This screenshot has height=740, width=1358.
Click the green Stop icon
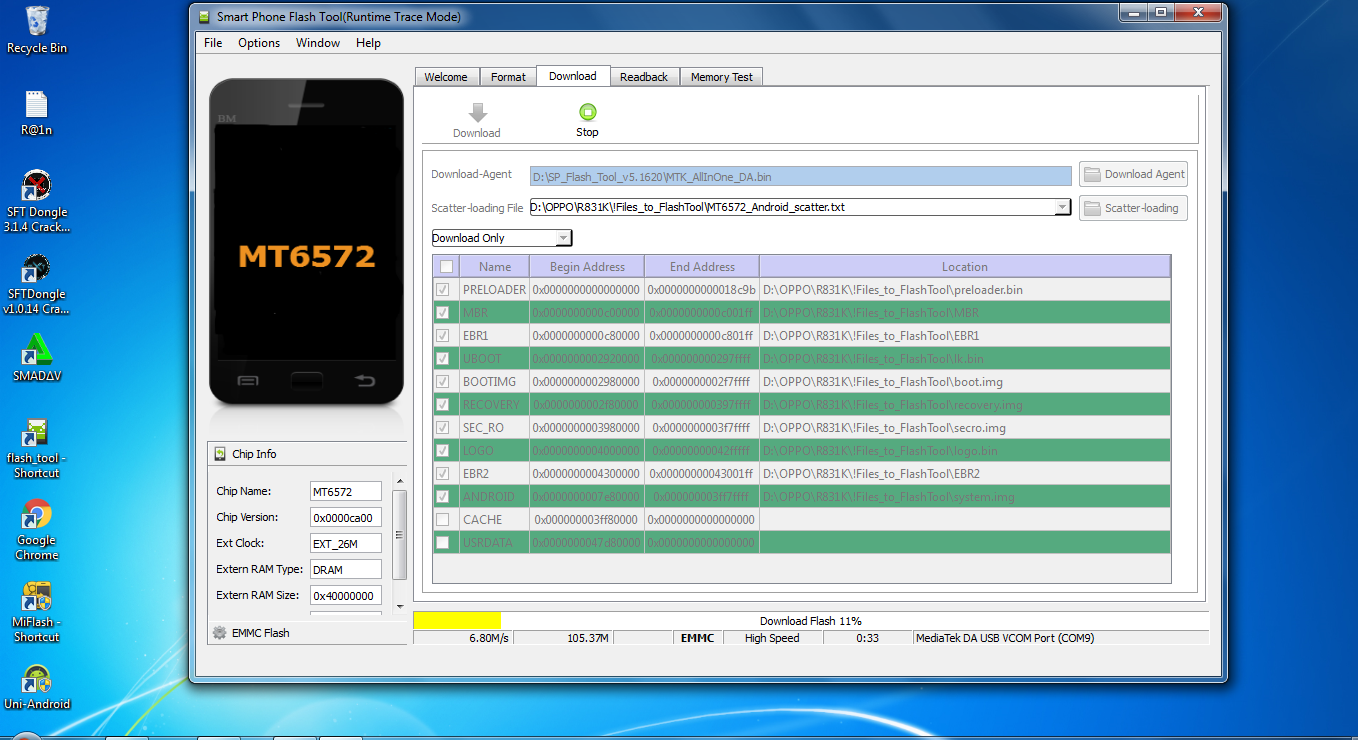(587, 112)
